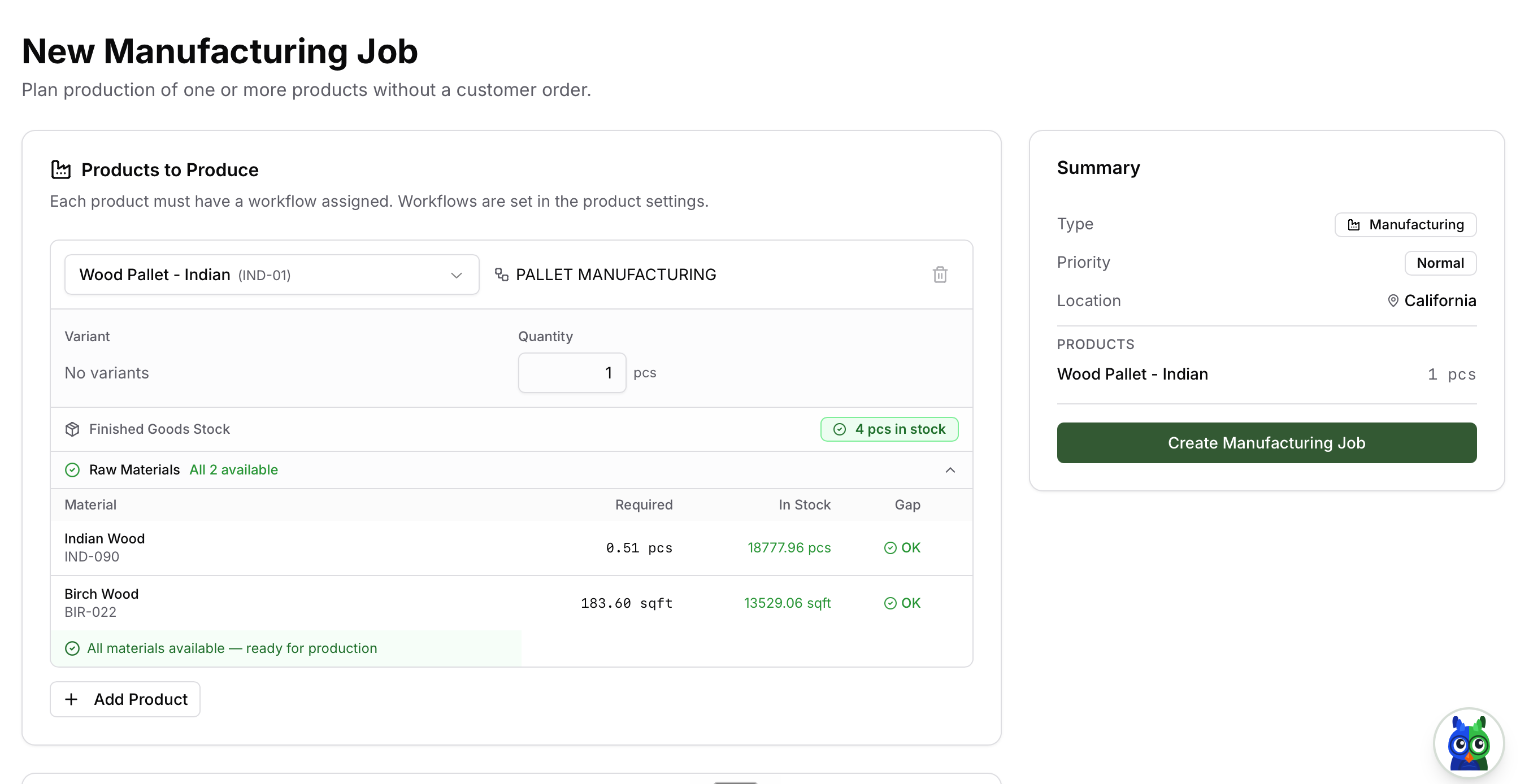Screen dimensions: 1529x784
Task: Click the Manufacturing type badge
Action: tap(1405, 225)
